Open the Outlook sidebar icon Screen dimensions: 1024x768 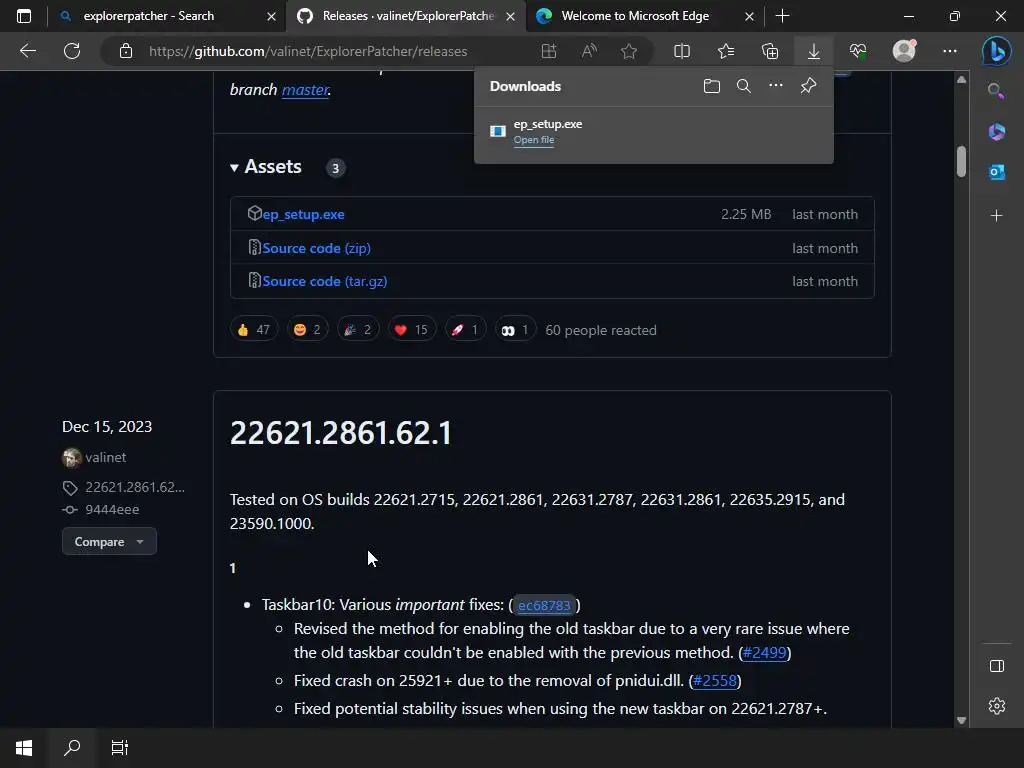997,172
